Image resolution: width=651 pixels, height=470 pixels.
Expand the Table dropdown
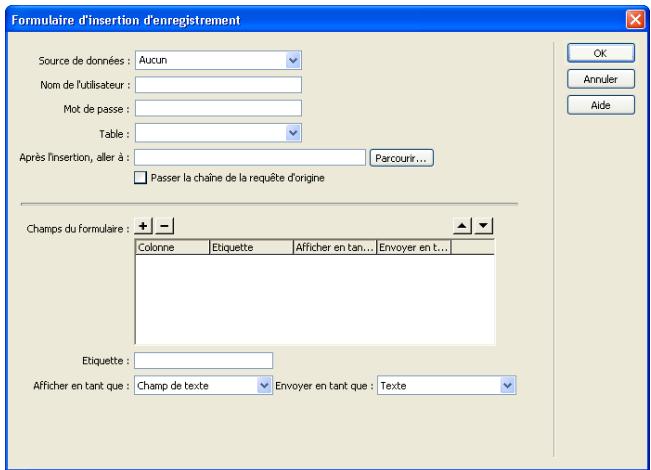[218, 133]
